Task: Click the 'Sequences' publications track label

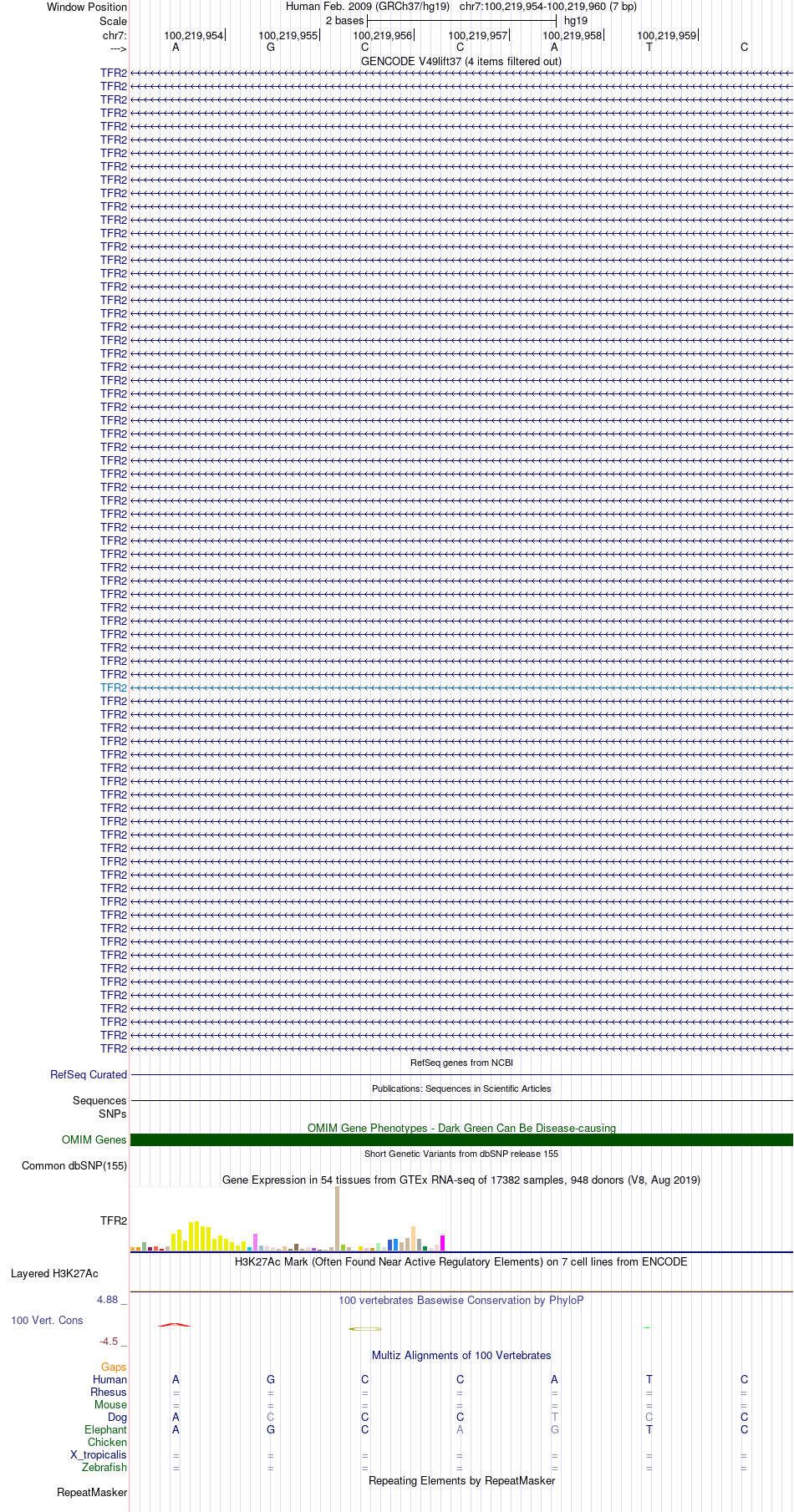Action: pos(99,1101)
